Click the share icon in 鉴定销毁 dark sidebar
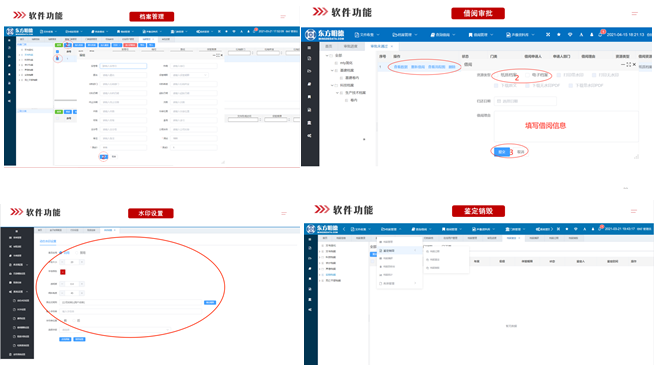Viewport: 654px width, 366px height. (309, 310)
